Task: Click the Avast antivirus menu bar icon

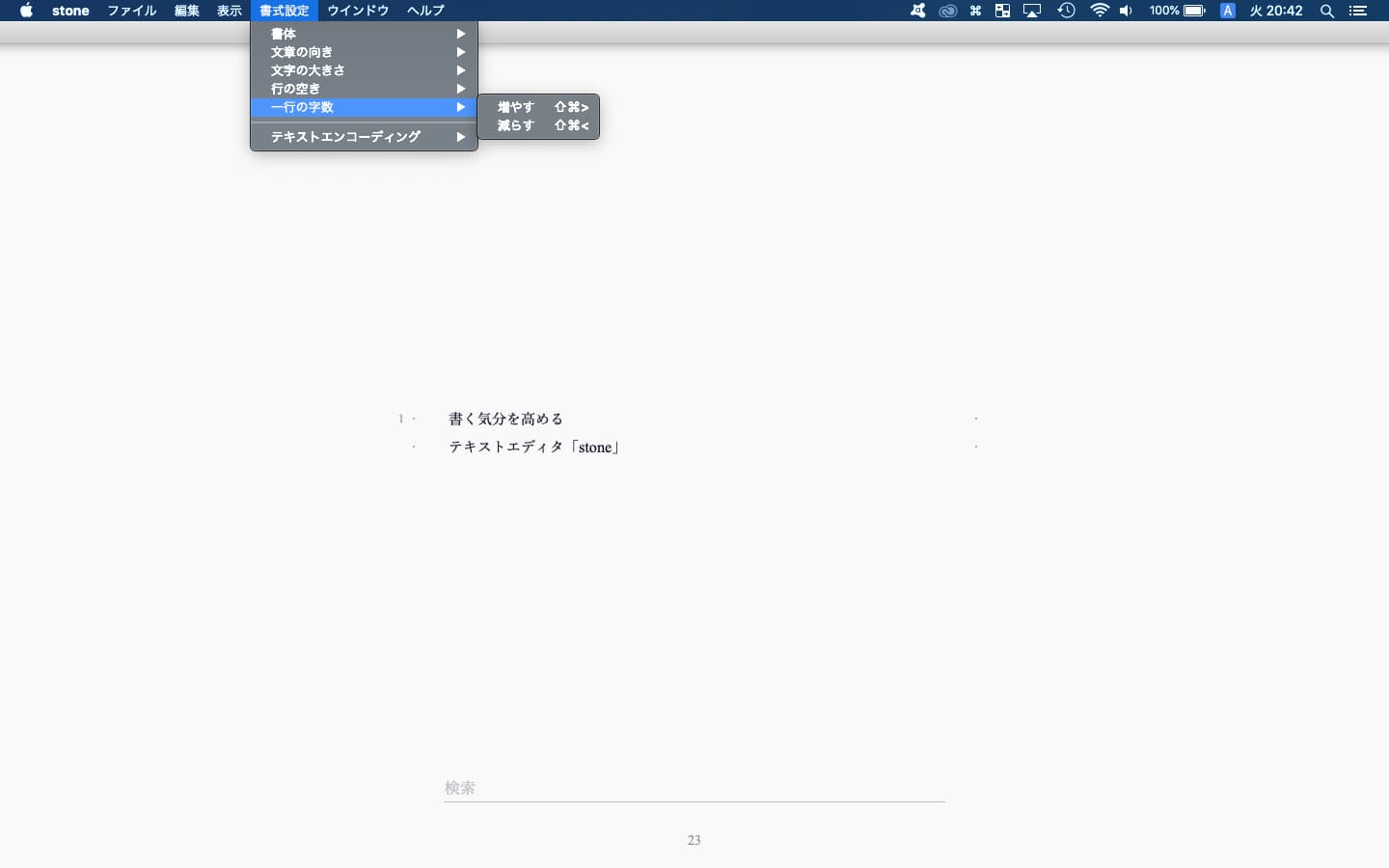Action: coord(918,11)
